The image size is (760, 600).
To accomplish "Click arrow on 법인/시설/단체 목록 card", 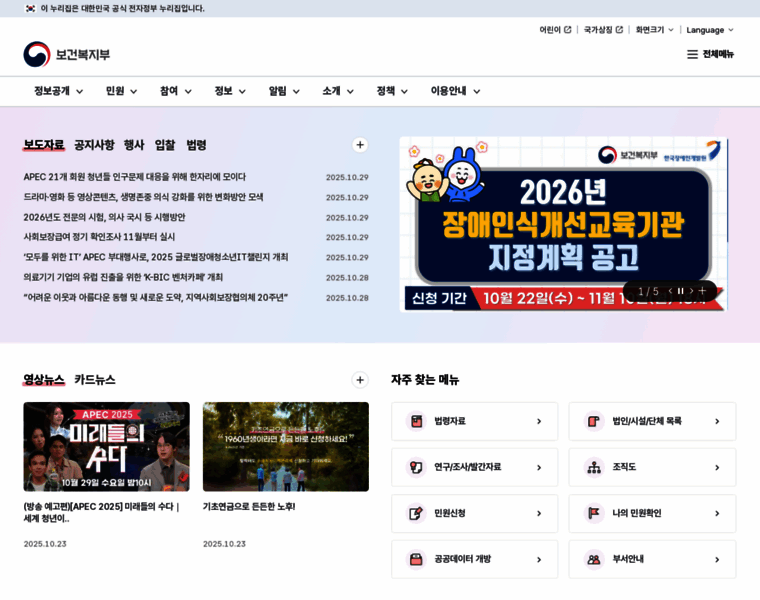I will point(717,422).
